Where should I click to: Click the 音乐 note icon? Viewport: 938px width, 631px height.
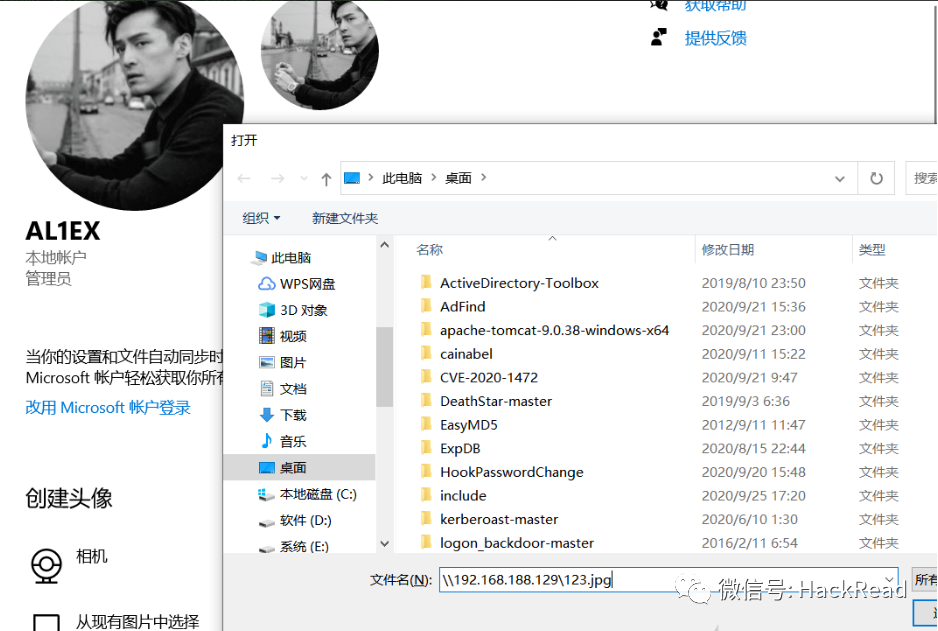click(x=267, y=441)
